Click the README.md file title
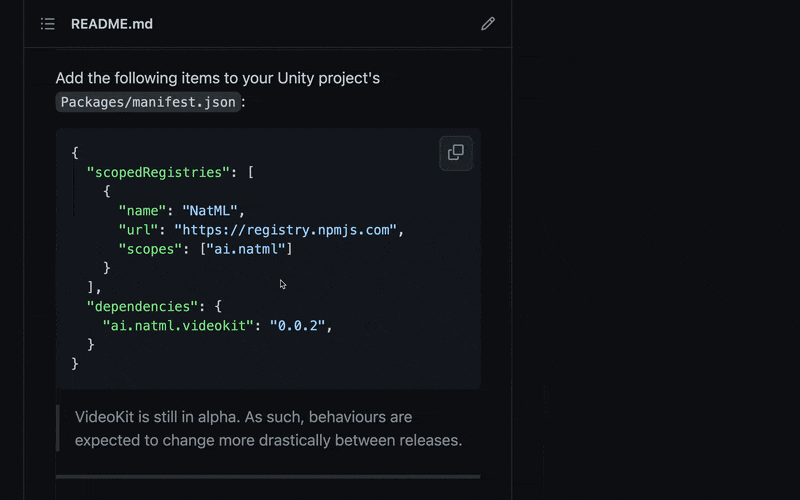This screenshot has width=800, height=500. (112, 24)
